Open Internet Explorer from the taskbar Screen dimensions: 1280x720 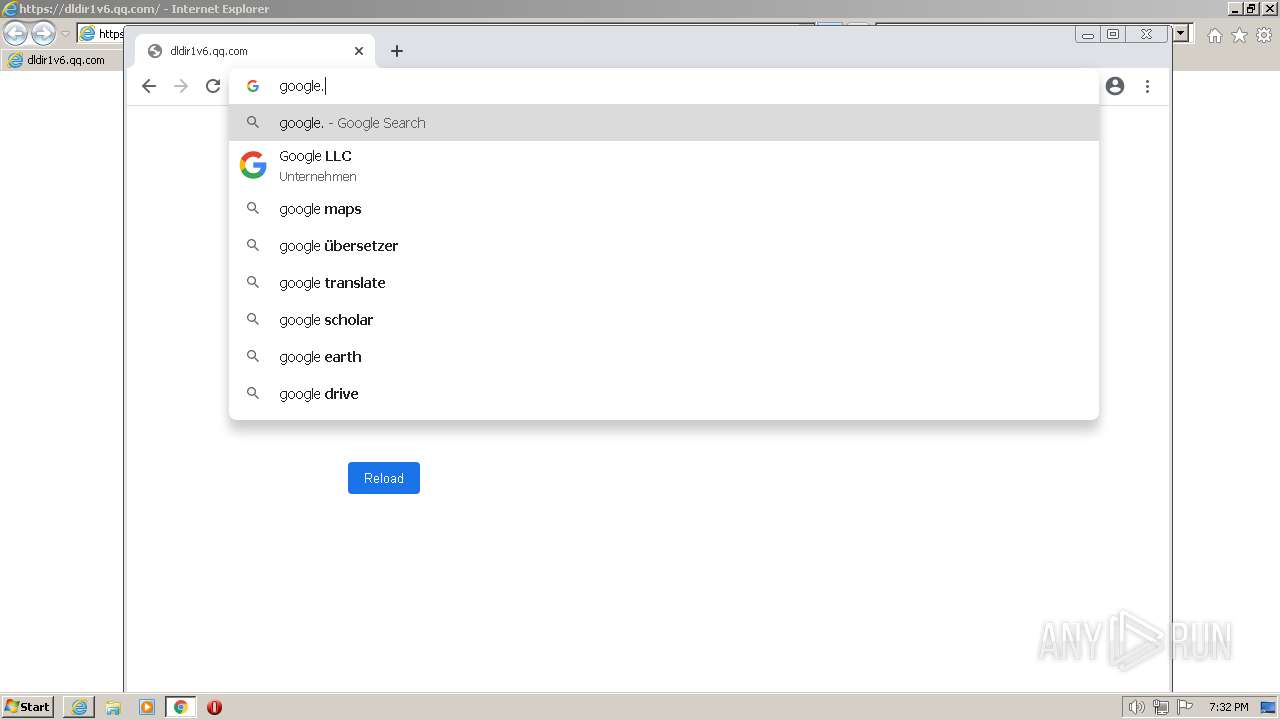click(x=79, y=707)
